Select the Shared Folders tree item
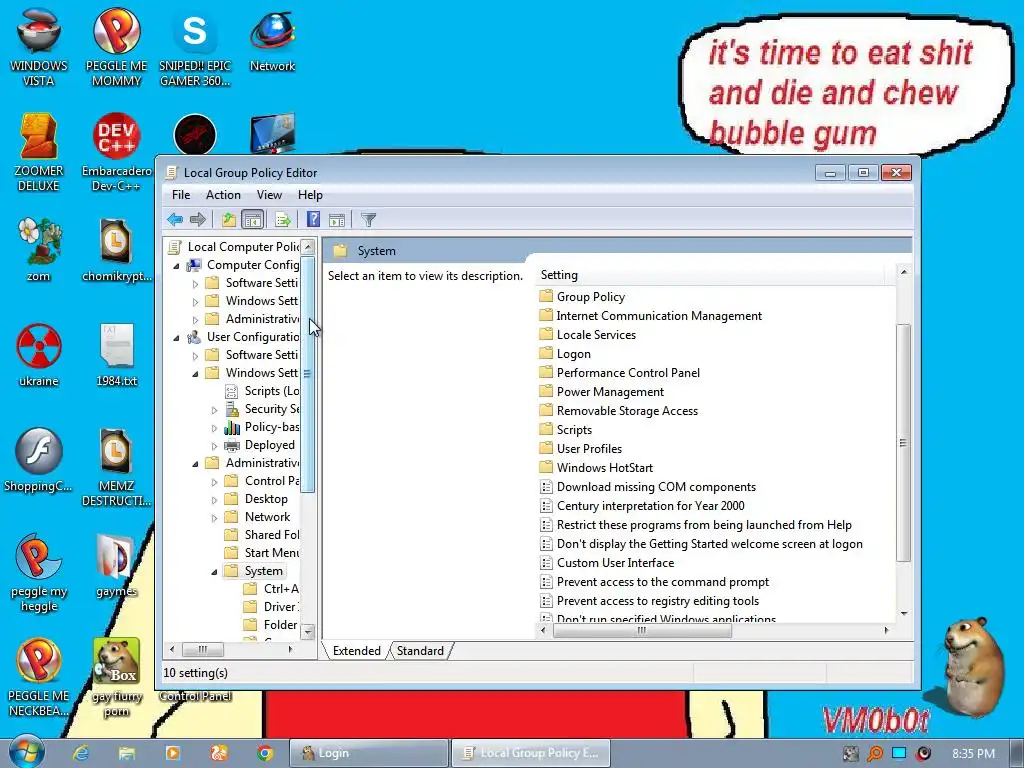Image resolution: width=1024 pixels, height=768 pixels. (262, 534)
